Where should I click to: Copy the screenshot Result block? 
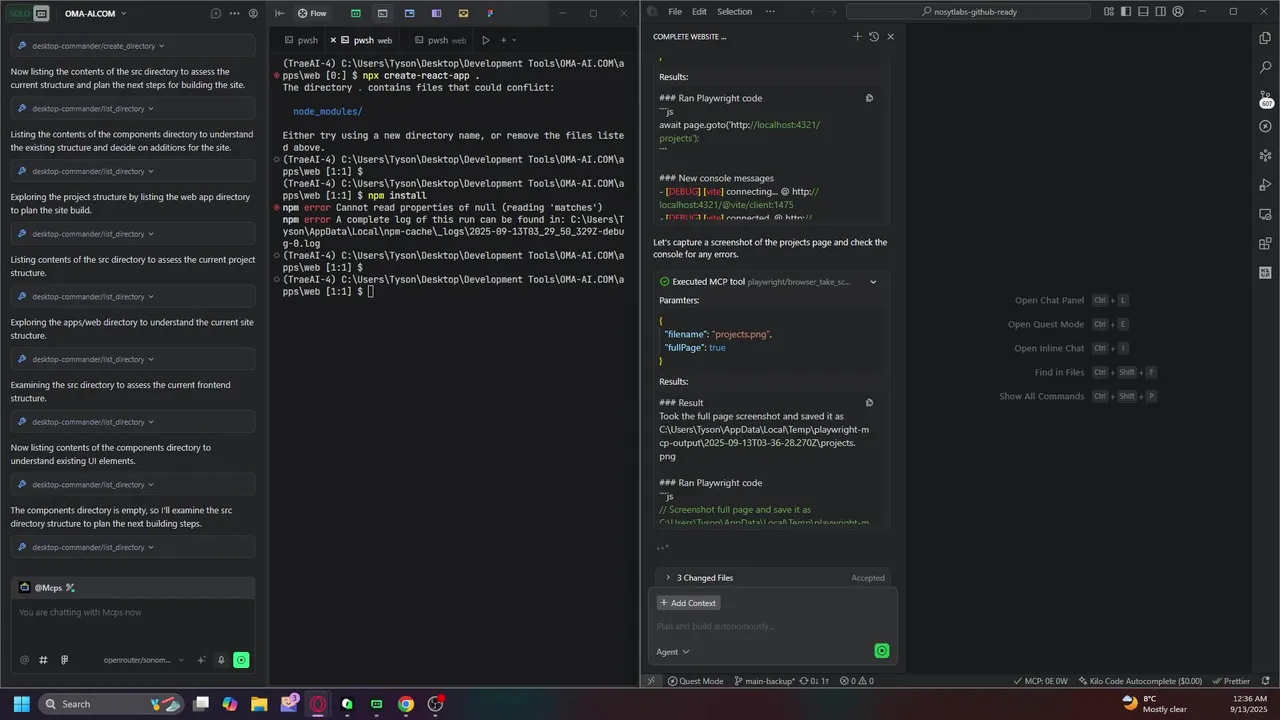point(869,403)
